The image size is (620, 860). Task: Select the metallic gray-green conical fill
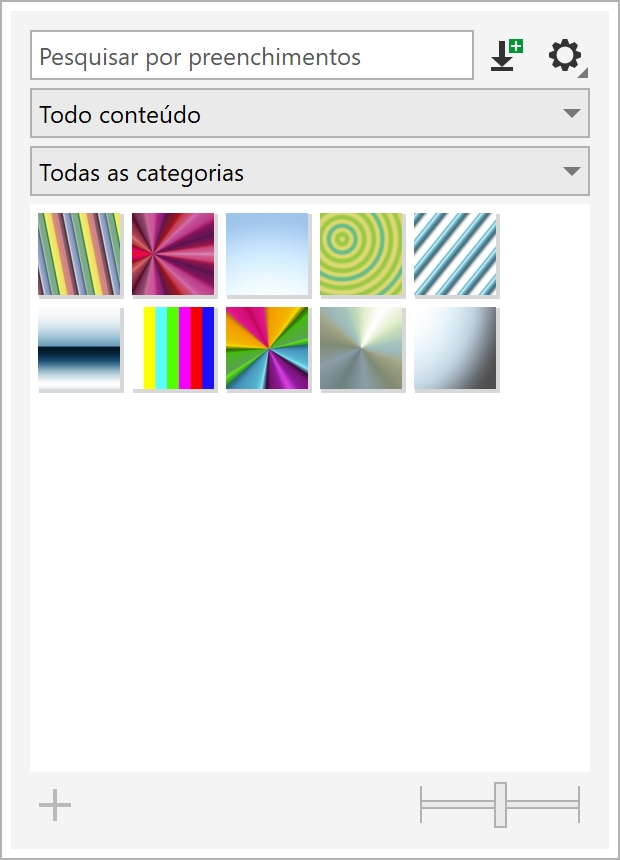361,348
